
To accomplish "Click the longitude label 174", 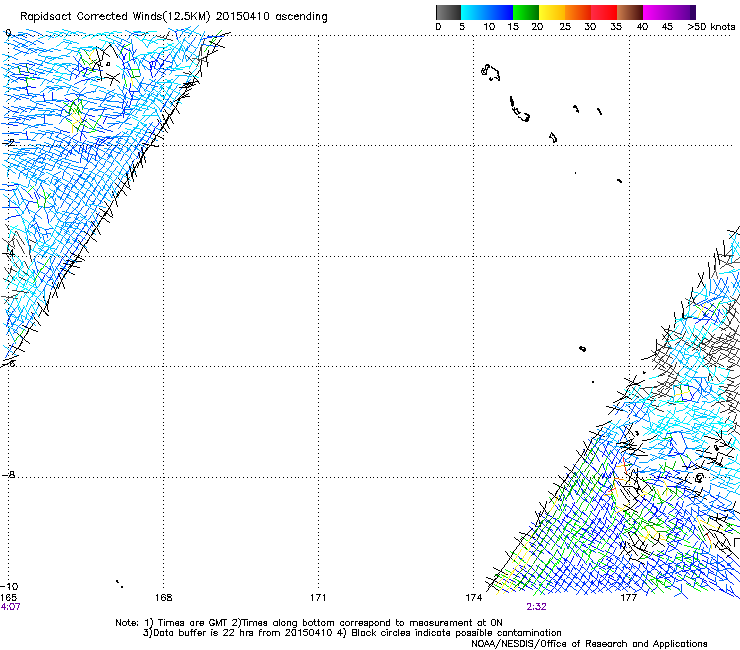I will [474, 598].
